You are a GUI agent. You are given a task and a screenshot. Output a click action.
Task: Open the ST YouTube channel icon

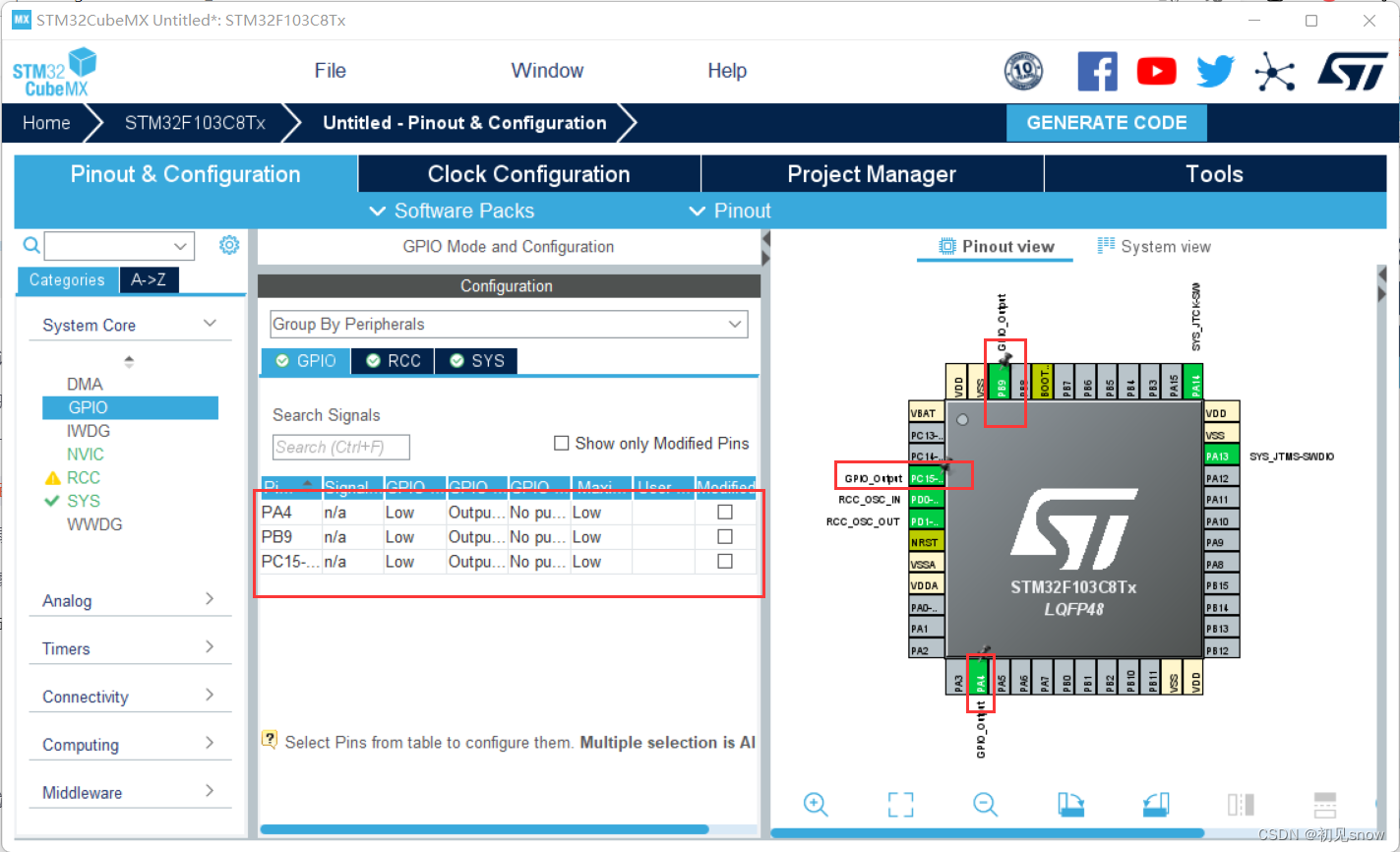(x=1156, y=71)
